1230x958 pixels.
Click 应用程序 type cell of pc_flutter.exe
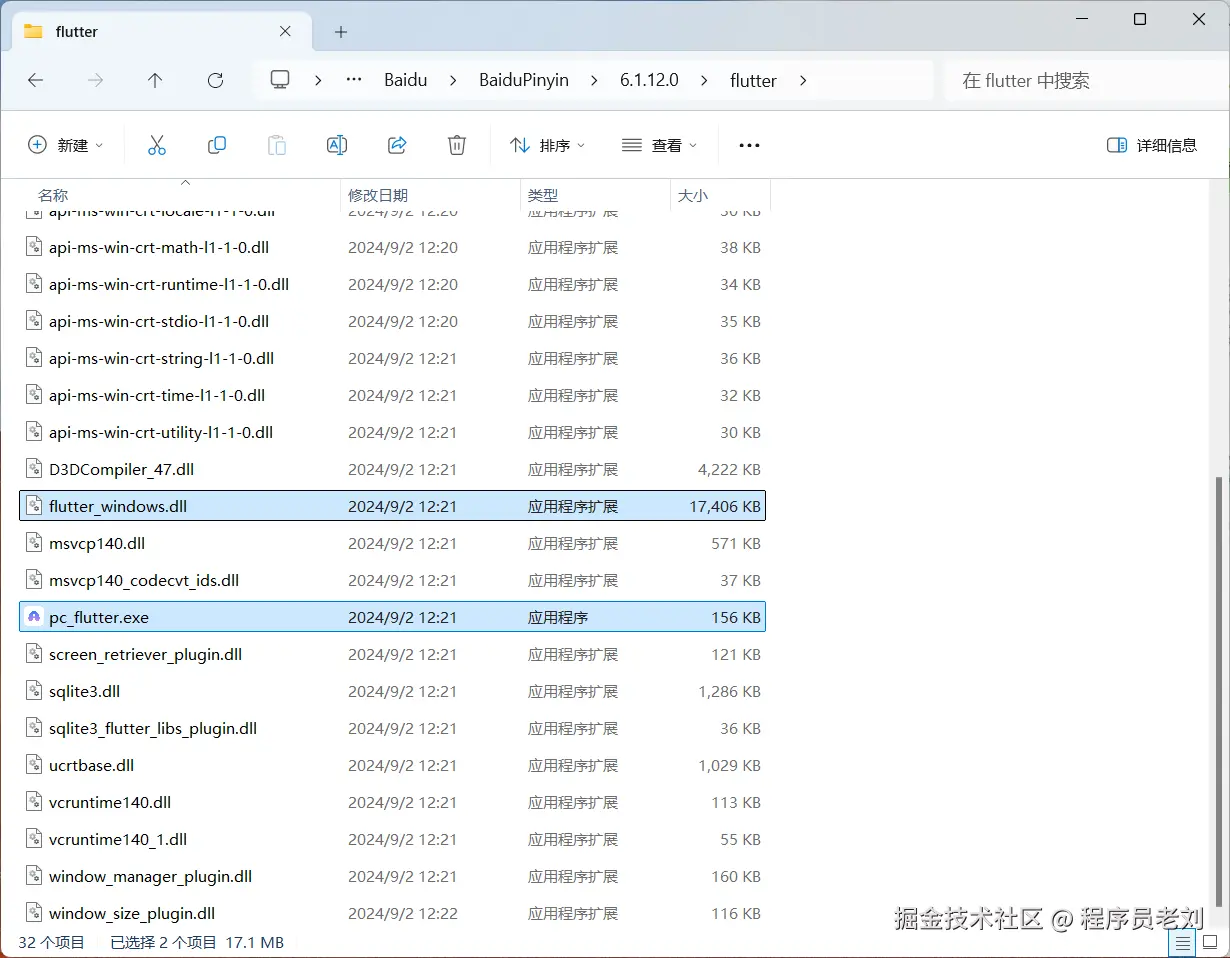tap(558, 617)
